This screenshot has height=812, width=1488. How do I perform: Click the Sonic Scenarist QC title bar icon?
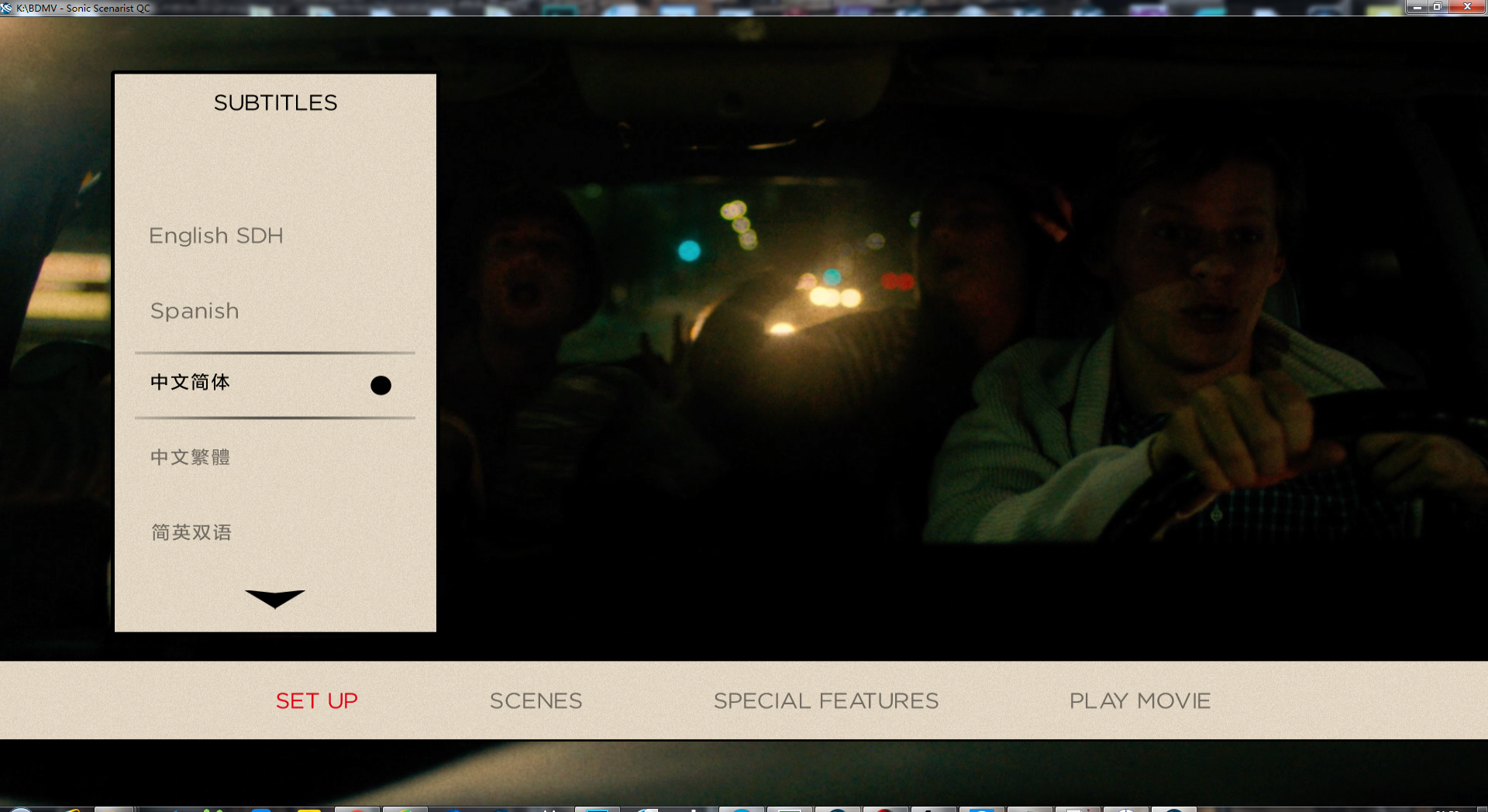pyautogui.click(x=7, y=8)
